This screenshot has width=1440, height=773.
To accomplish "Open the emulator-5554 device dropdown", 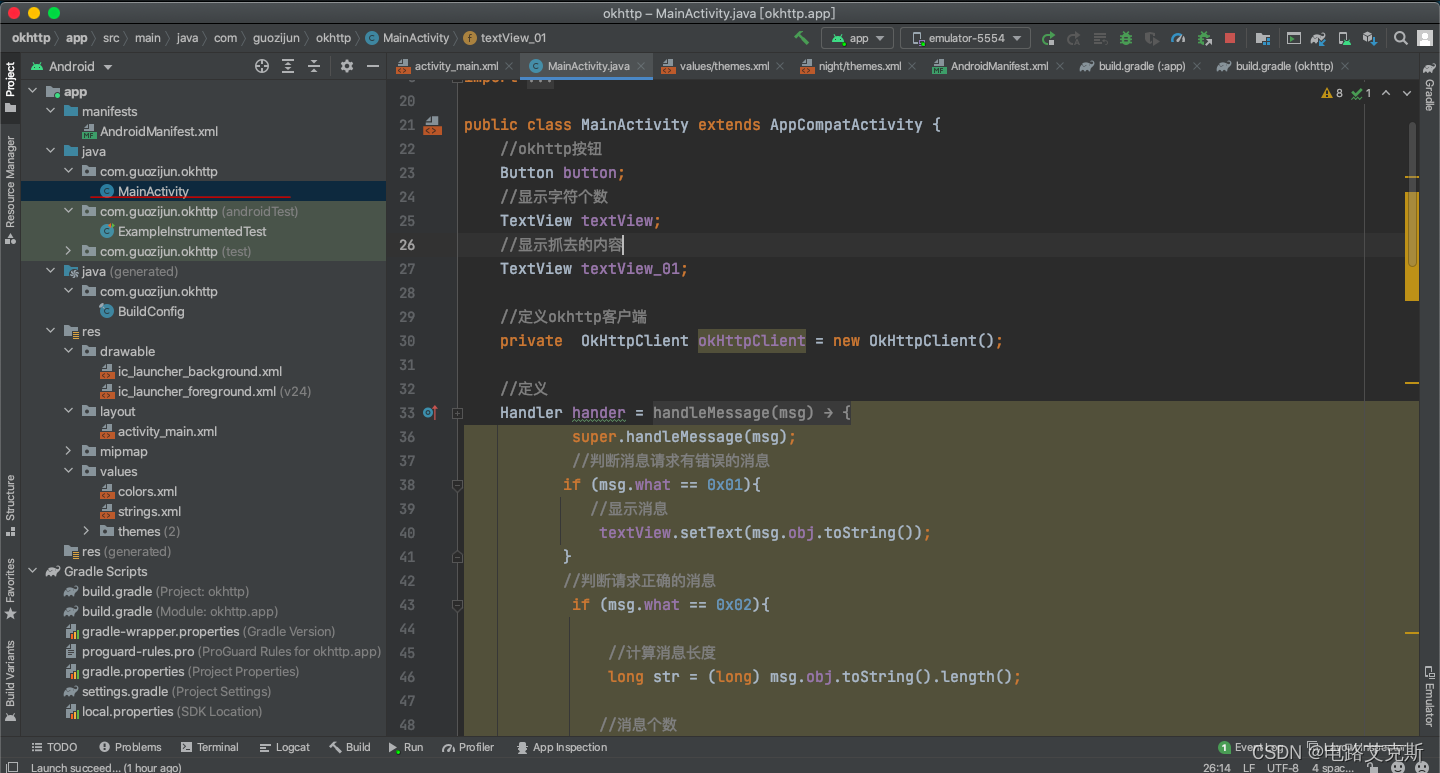I will [965, 38].
